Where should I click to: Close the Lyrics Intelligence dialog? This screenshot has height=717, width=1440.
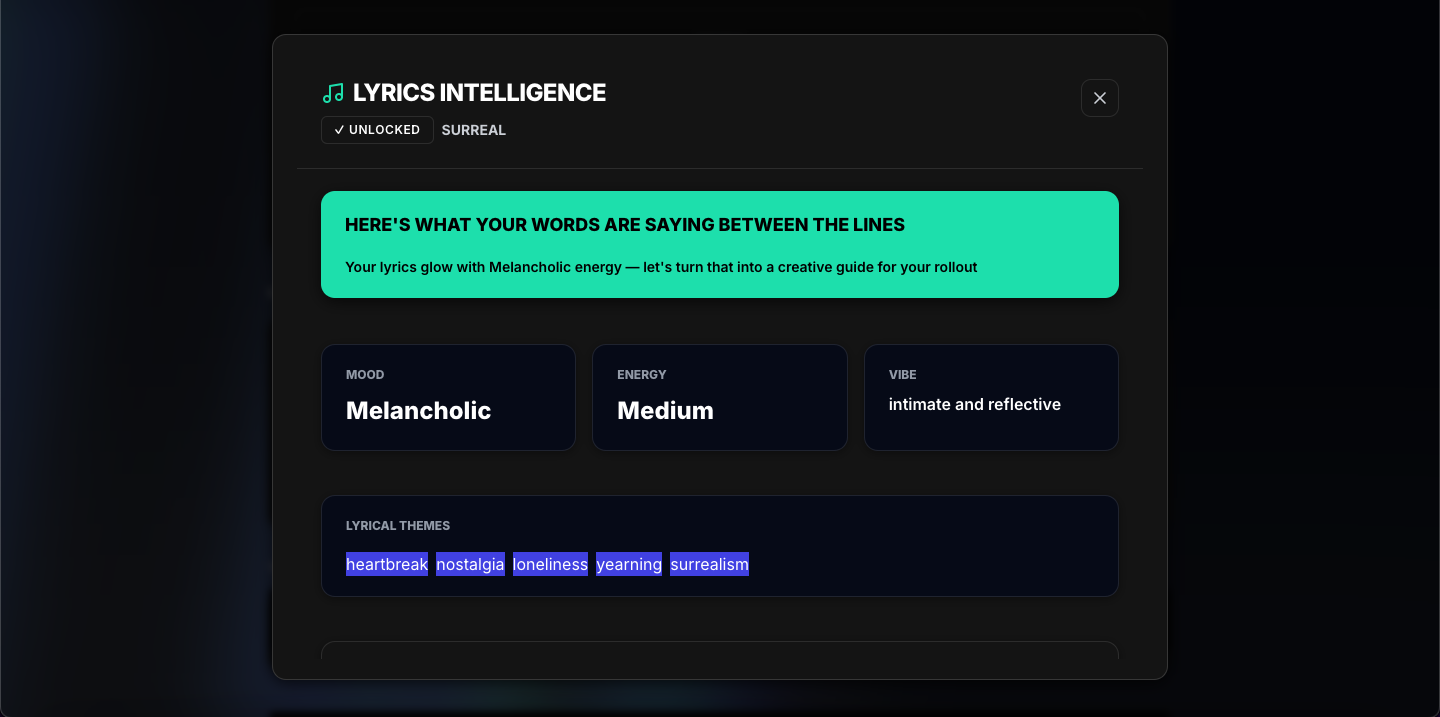pos(1099,98)
